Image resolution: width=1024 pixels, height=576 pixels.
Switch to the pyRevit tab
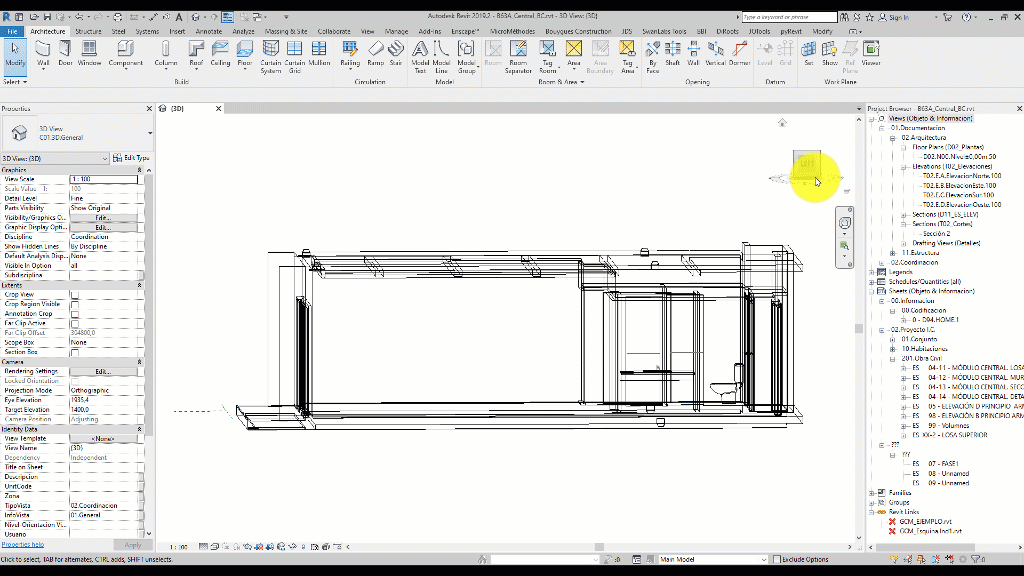click(x=791, y=31)
